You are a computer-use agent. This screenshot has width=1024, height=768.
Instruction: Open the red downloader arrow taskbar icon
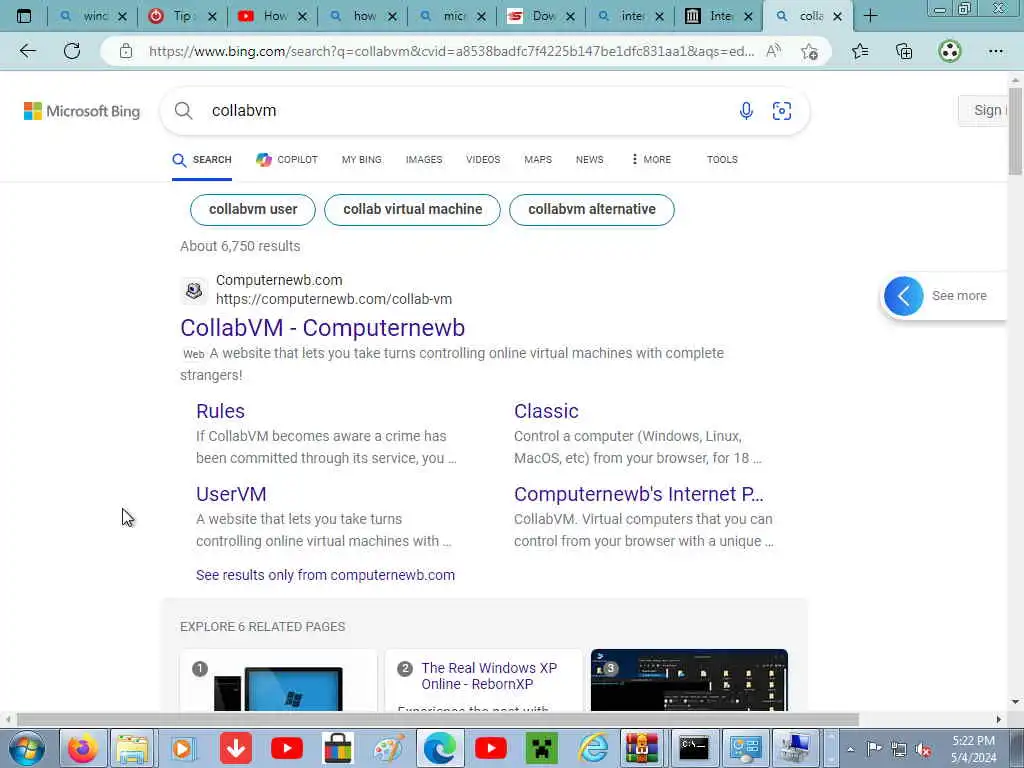click(236, 748)
